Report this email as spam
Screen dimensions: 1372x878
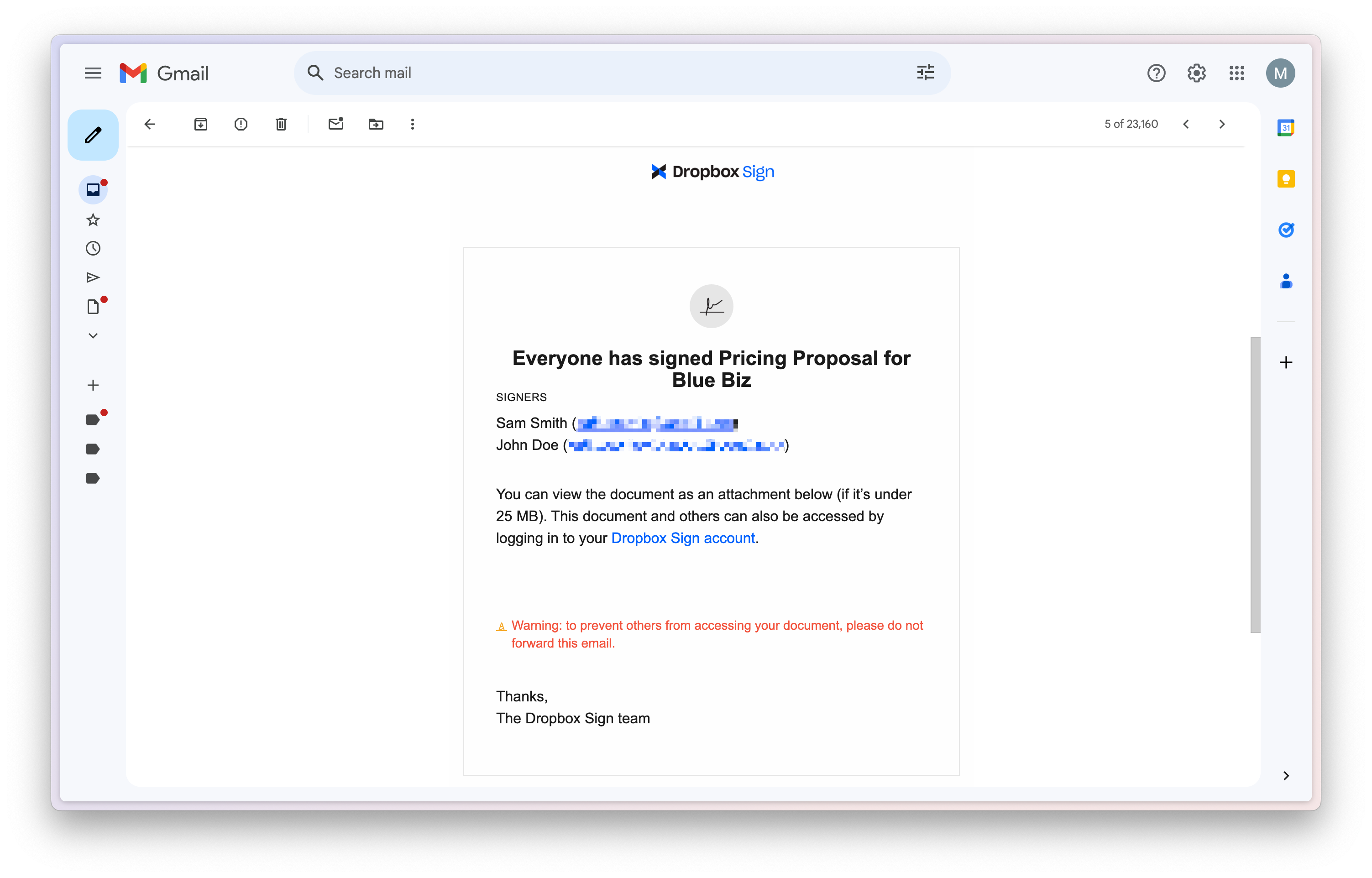click(241, 124)
